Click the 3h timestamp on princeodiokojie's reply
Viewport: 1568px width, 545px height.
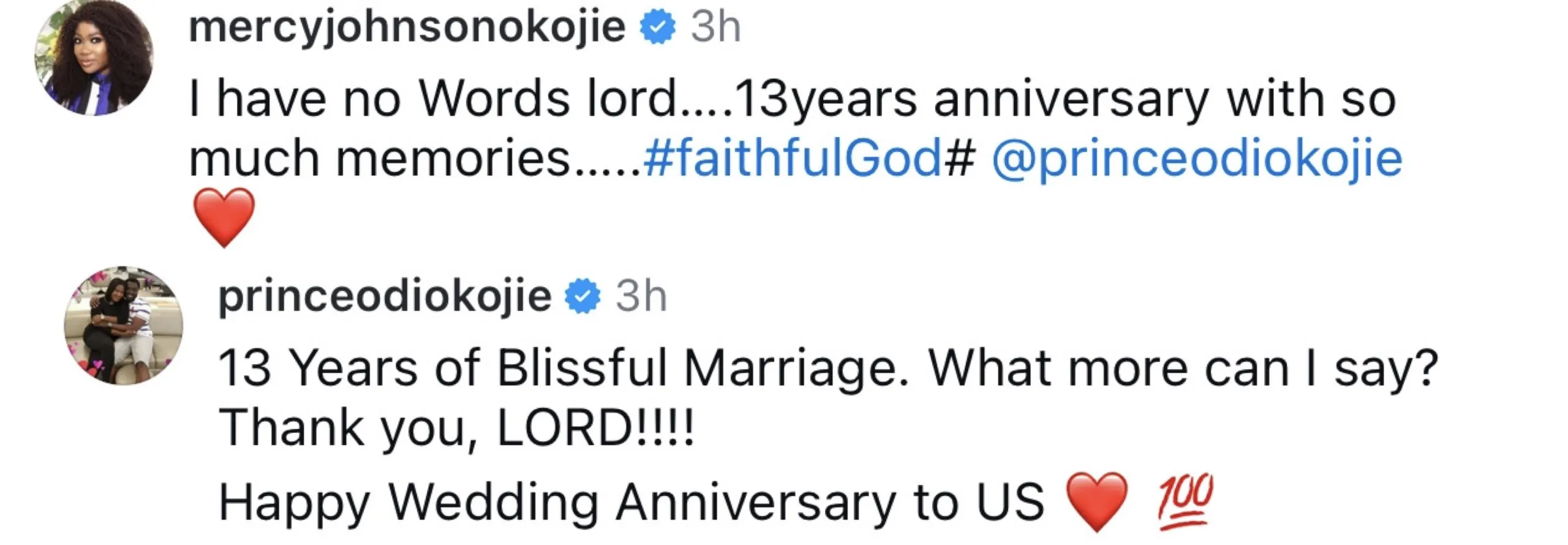pyautogui.click(x=641, y=296)
